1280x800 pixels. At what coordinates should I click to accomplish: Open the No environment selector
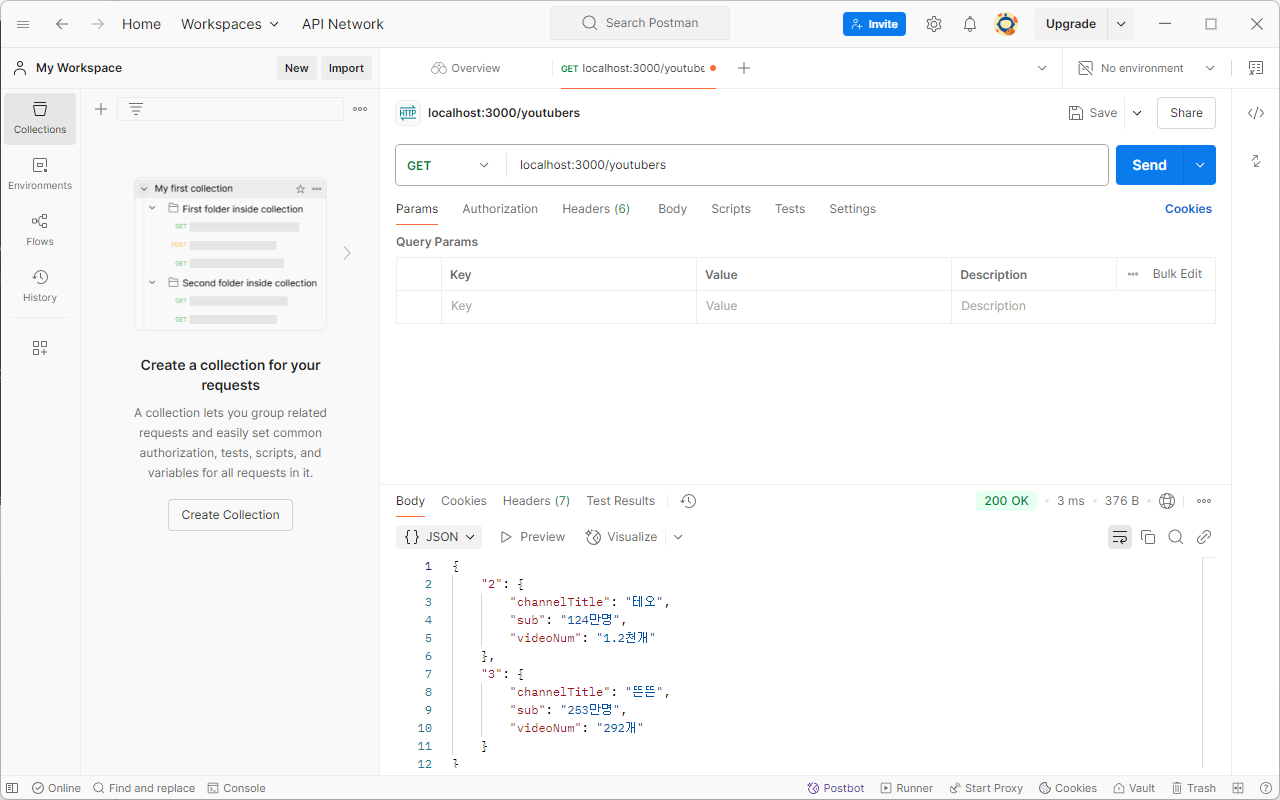point(1146,68)
